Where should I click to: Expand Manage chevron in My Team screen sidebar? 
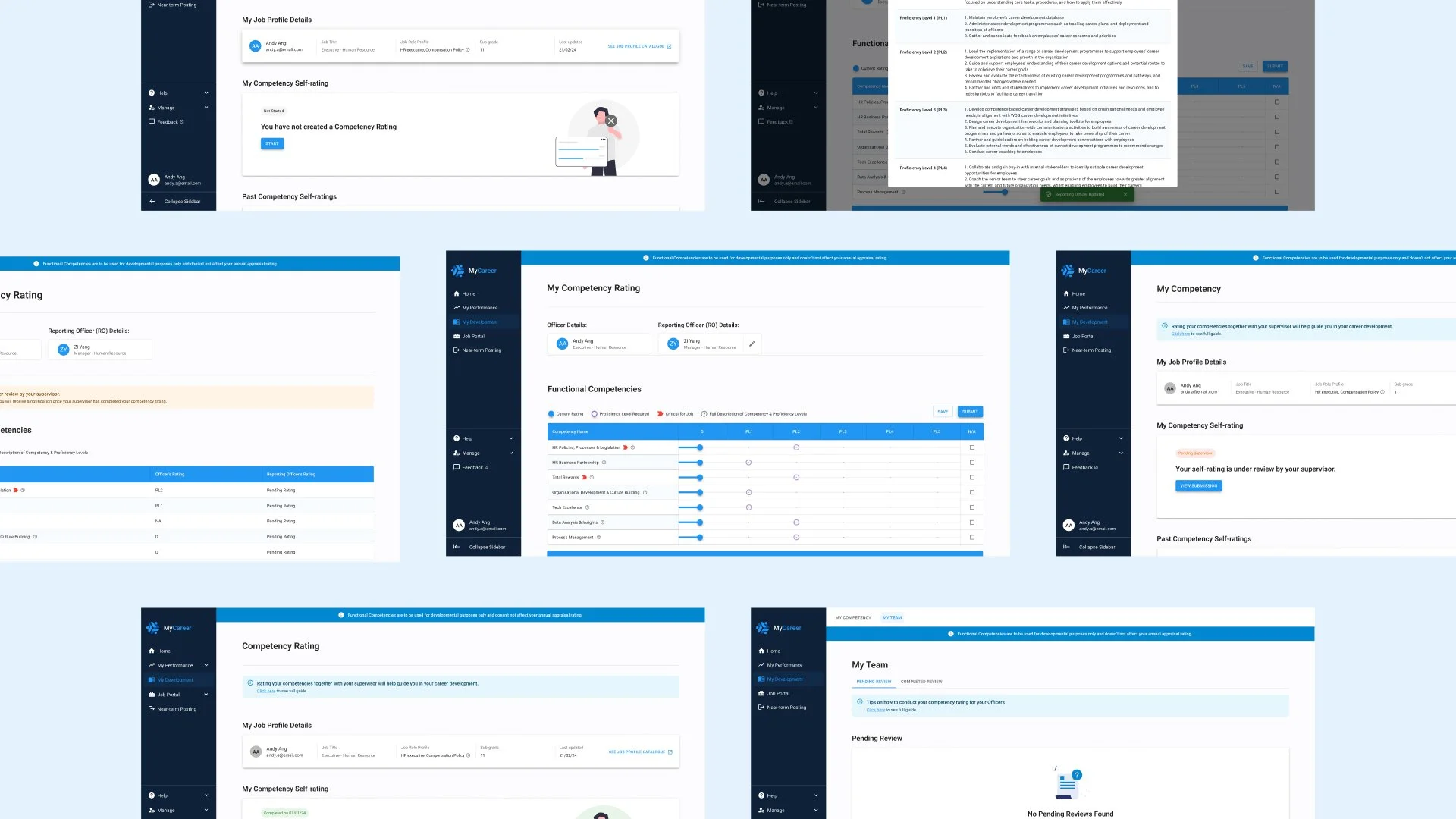pyautogui.click(x=816, y=810)
